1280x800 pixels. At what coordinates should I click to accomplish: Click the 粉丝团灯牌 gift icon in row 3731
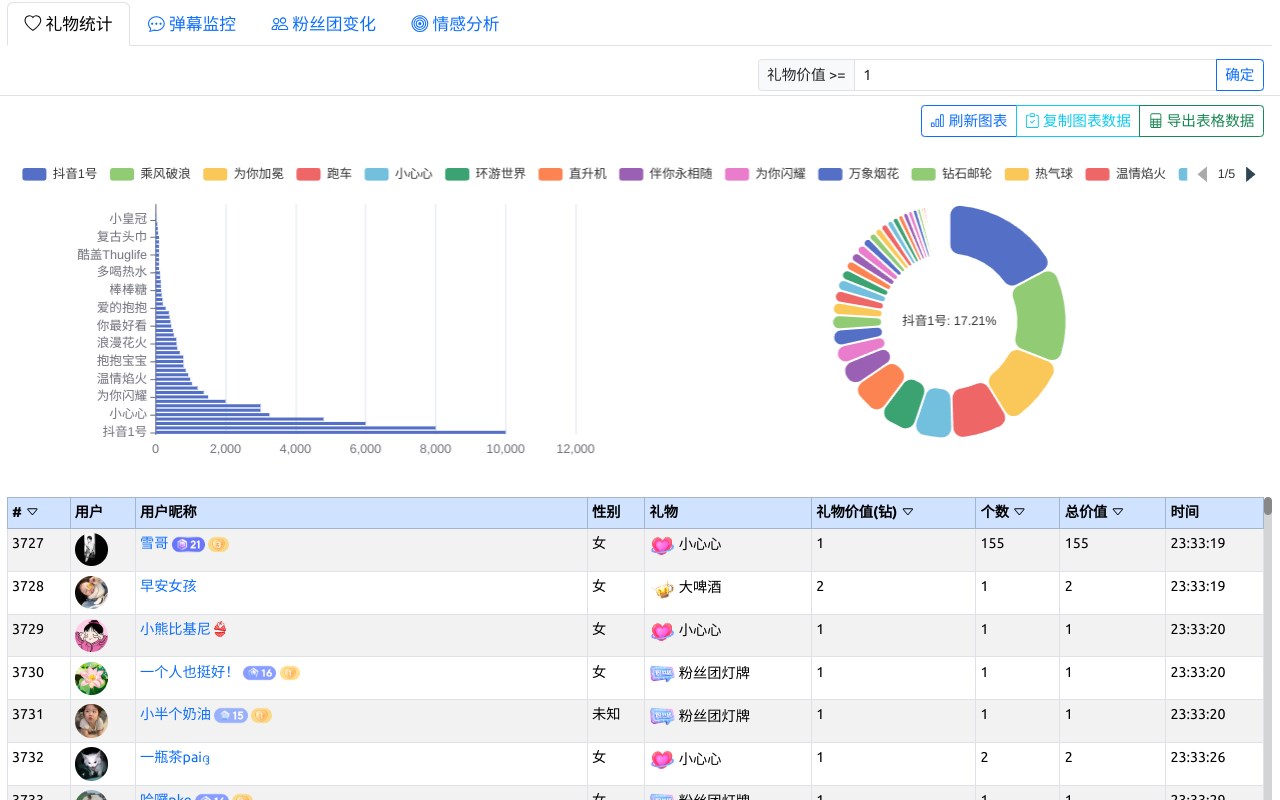pos(662,717)
